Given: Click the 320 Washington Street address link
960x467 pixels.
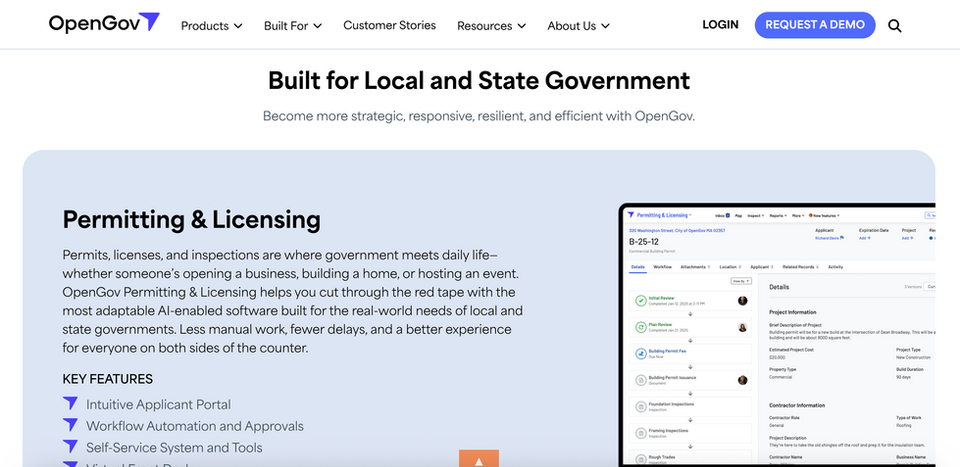Looking at the screenshot, I should [x=677, y=231].
